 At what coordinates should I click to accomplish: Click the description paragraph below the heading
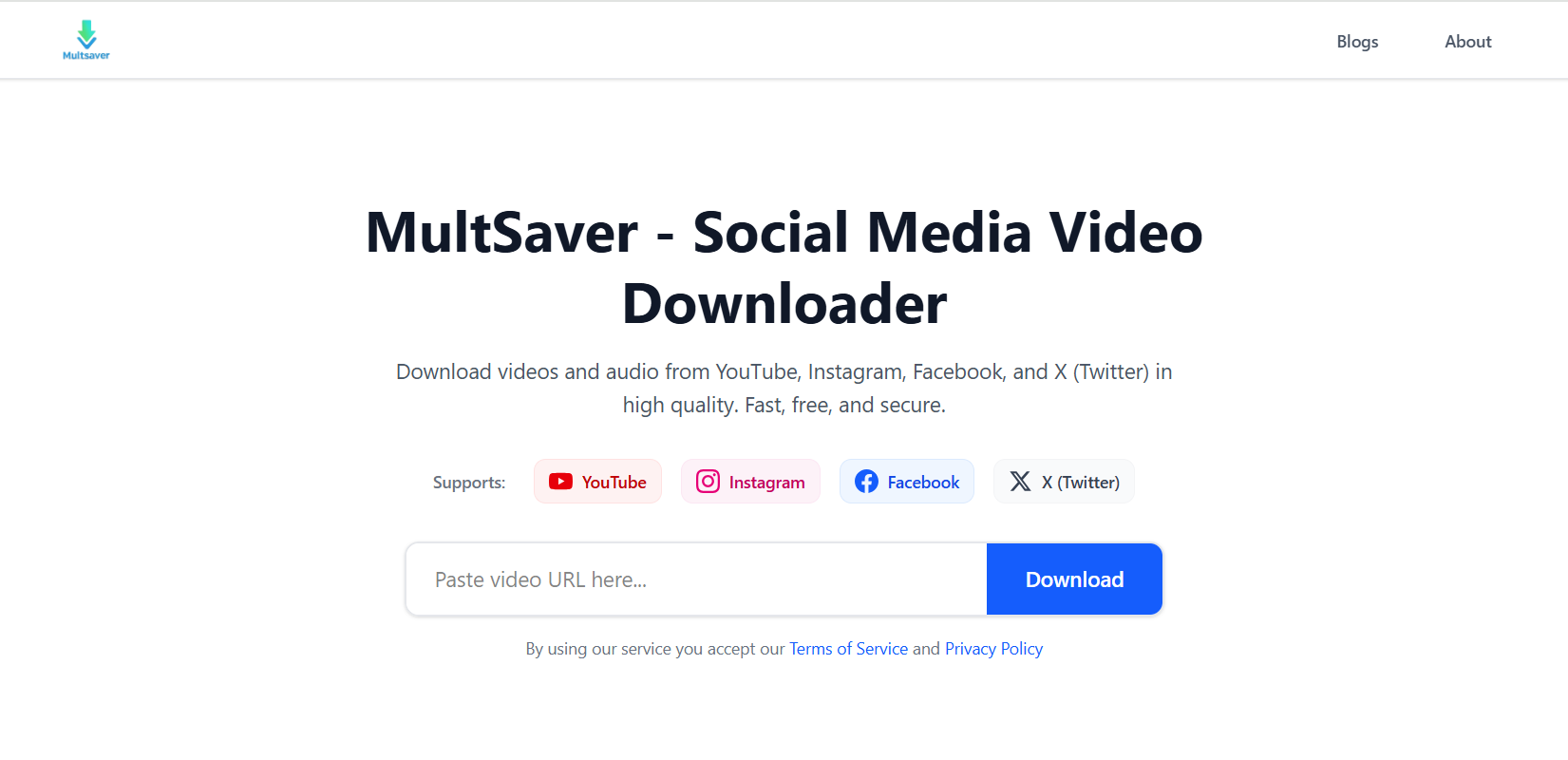(784, 389)
